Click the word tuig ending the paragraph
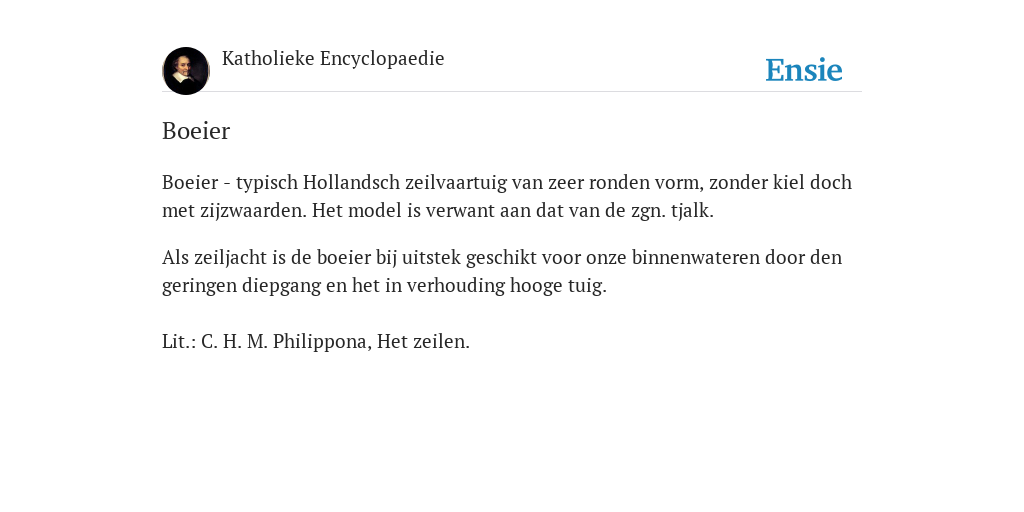 [587, 286]
